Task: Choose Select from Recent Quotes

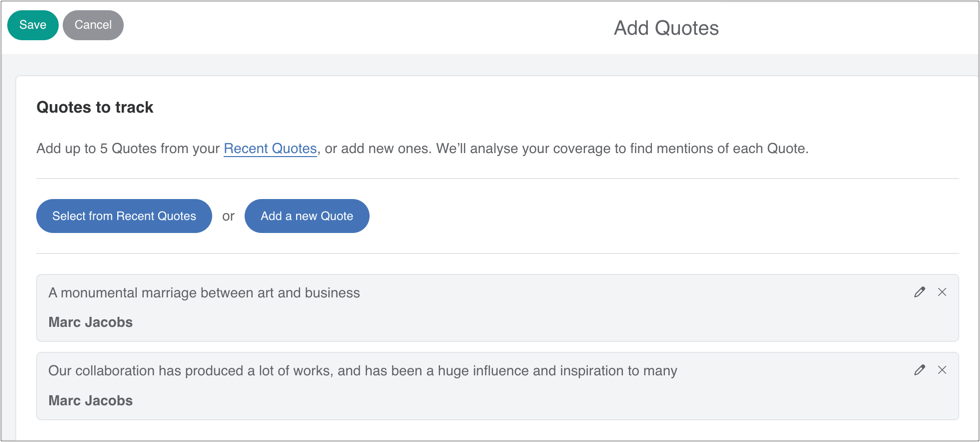Action: 124,216
